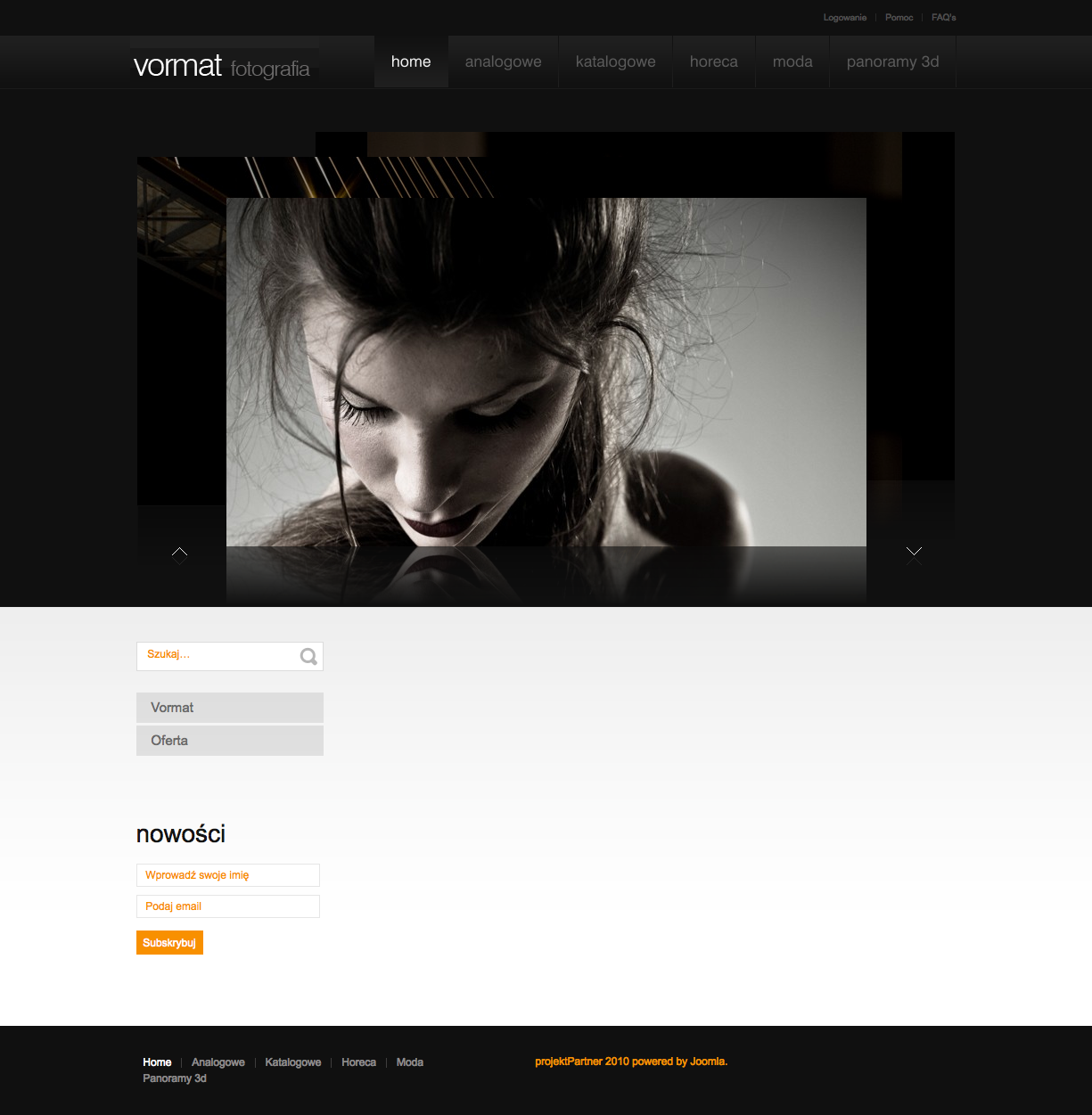Open the home tab in main navigation

(411, 61)
